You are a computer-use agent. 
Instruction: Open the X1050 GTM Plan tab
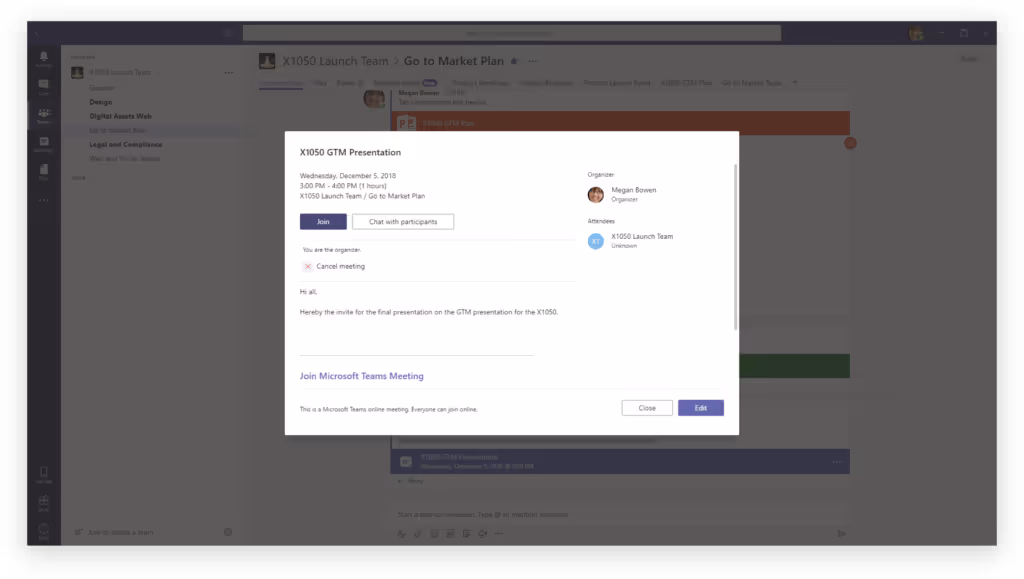pyautogui.click(x=686, y=83)
